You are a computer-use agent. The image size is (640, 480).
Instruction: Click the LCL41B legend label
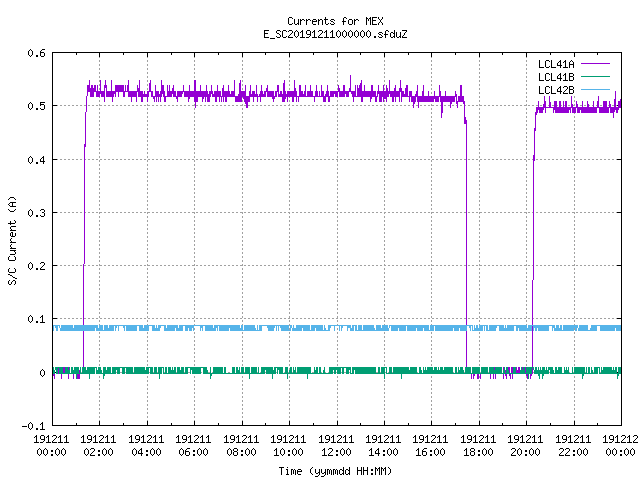[x=556, y=77]
